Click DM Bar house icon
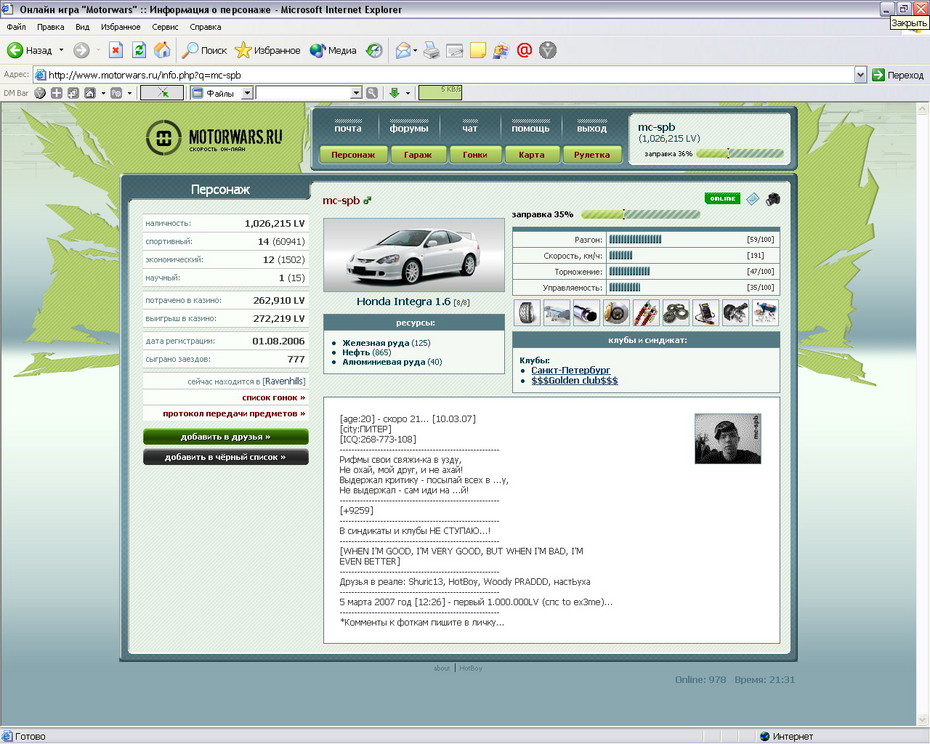The width and height of the screenshot is (930, 744). click(x=90, y=93)
